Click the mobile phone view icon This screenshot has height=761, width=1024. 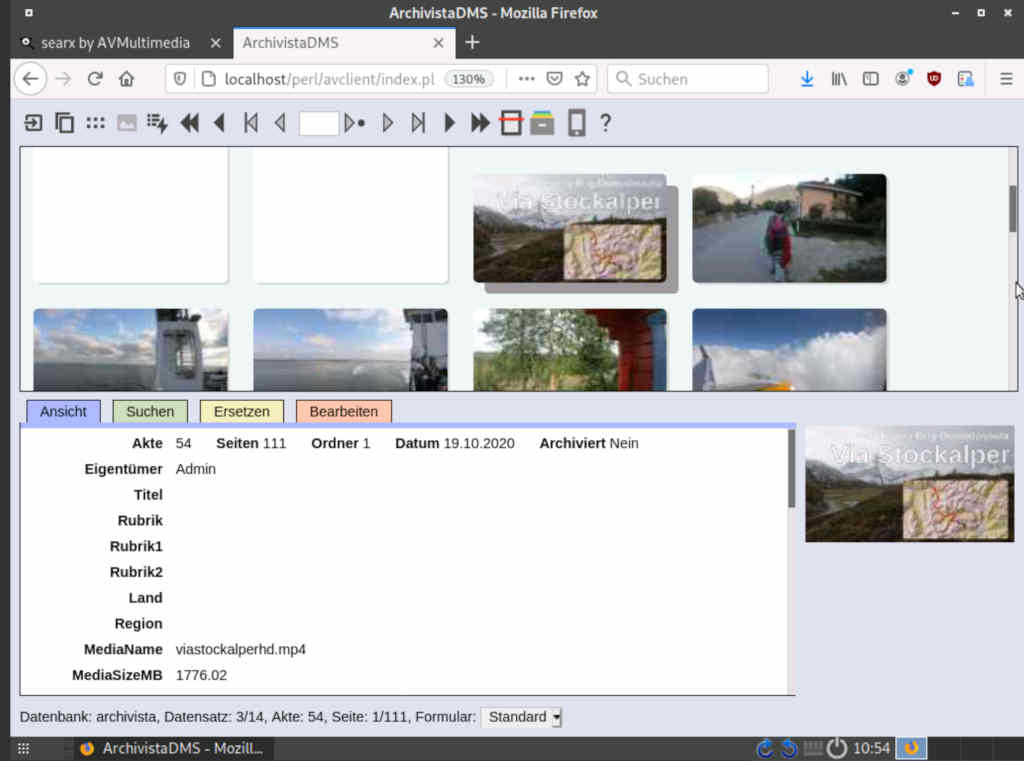(576, 123)
